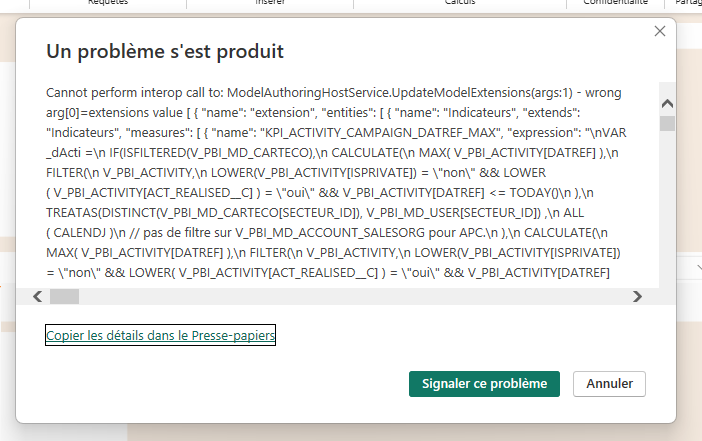Click the empty horizontal scrollbar track

tap(350, 296)
